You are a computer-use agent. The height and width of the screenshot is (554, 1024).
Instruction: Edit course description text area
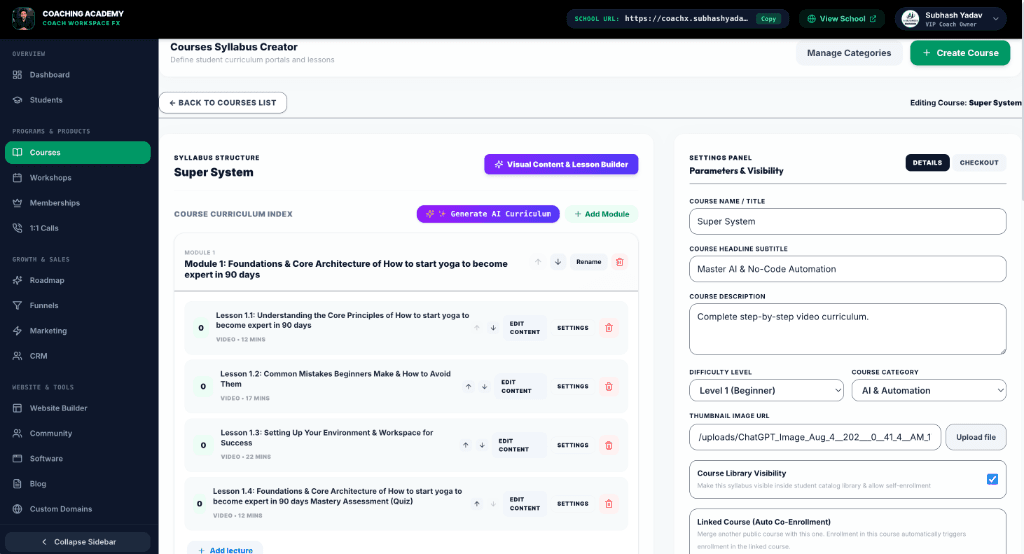point(847,329)
